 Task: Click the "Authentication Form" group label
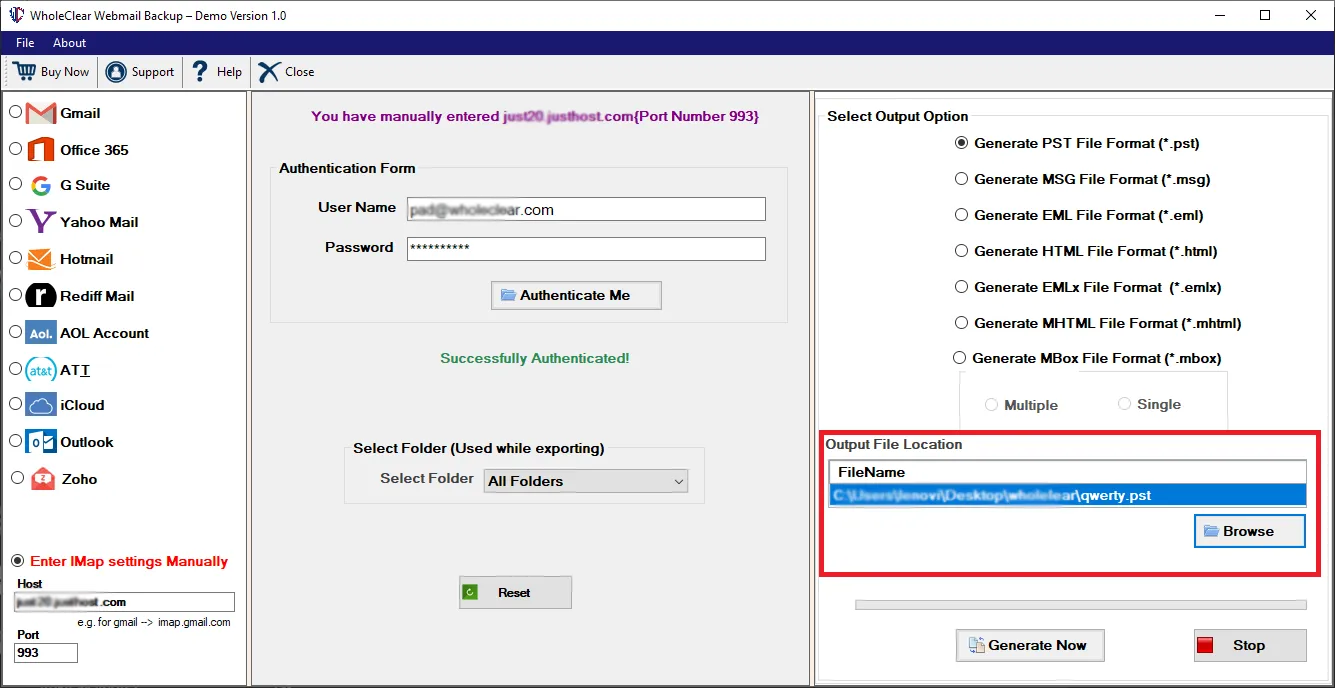tap(347, 168)
